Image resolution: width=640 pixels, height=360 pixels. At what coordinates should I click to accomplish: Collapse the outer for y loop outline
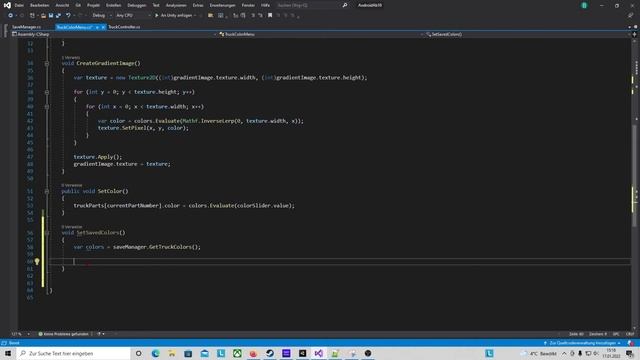point(47,92)
